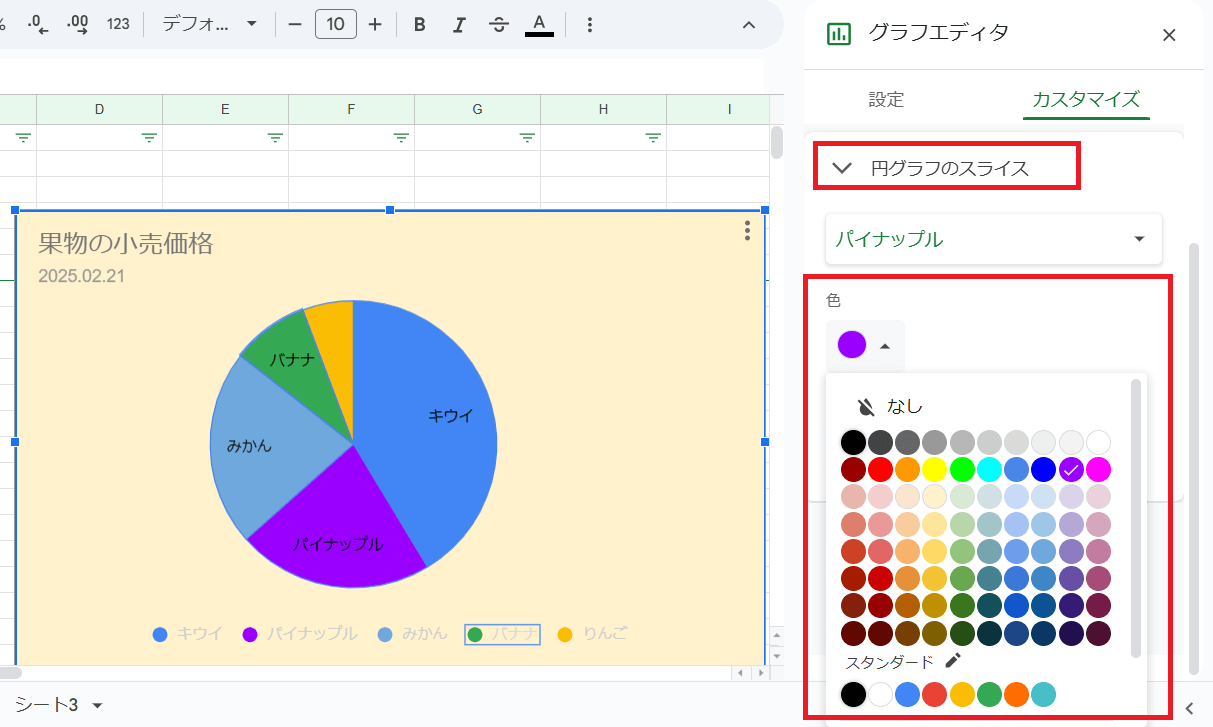Pick the white swatch in the スタンダード row
The height and width of the screenshot is (727, 1213).
[880, 694]
